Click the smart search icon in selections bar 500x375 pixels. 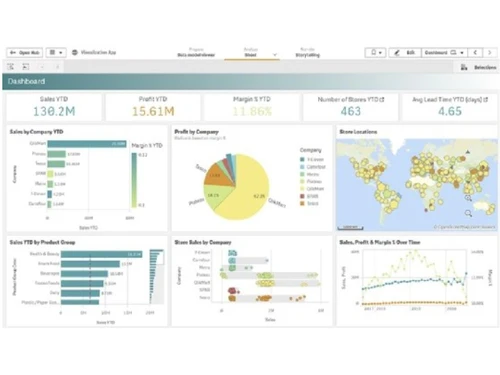click(11, 67)
